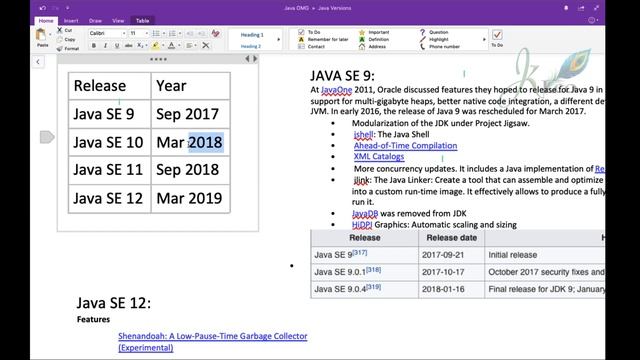Click the subscript X₂ button
This screenshot has width=640, height=360.
[x=140, y=46]
